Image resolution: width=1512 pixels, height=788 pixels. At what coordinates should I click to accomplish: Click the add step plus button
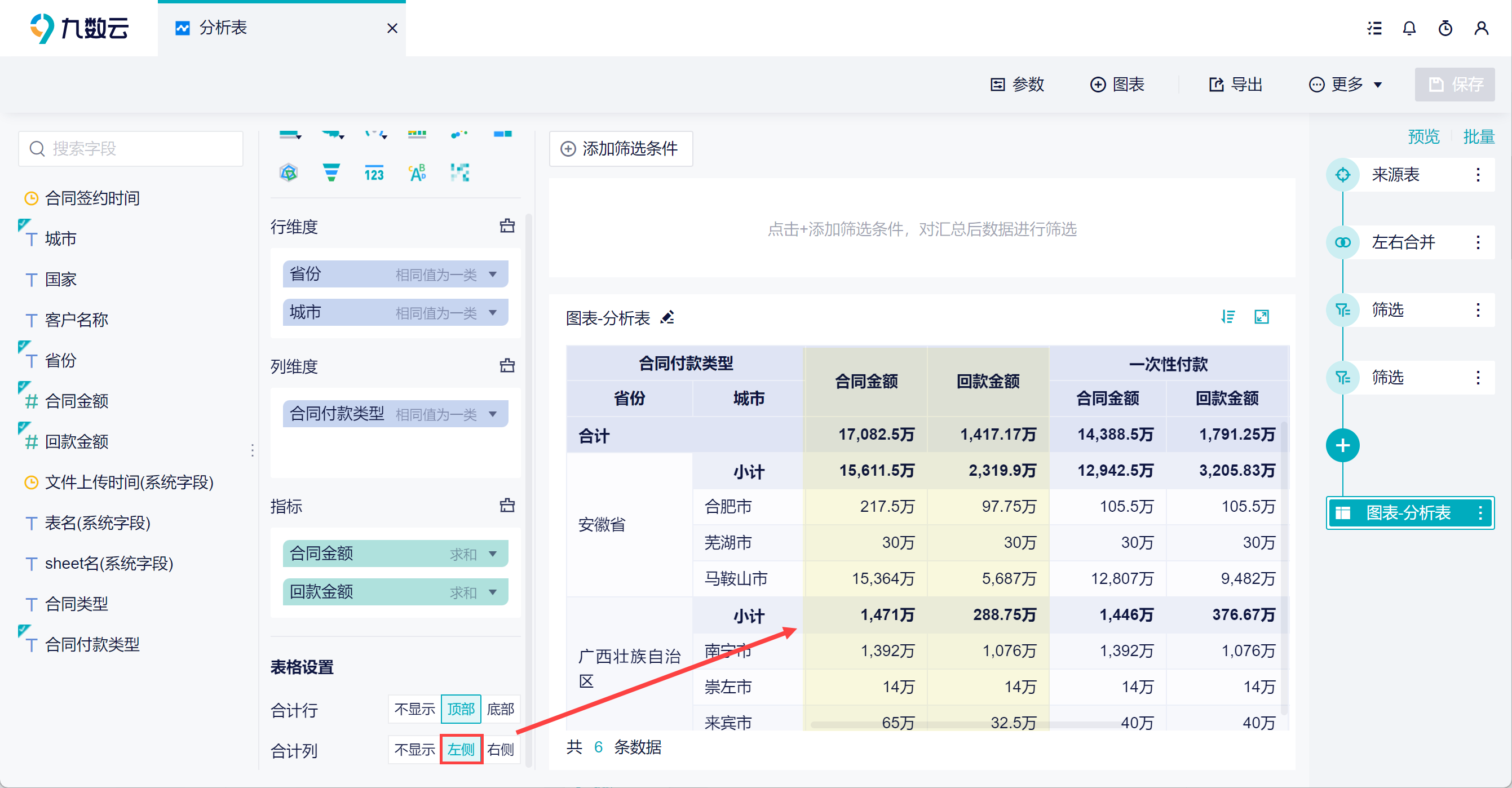pos(1342,445)
